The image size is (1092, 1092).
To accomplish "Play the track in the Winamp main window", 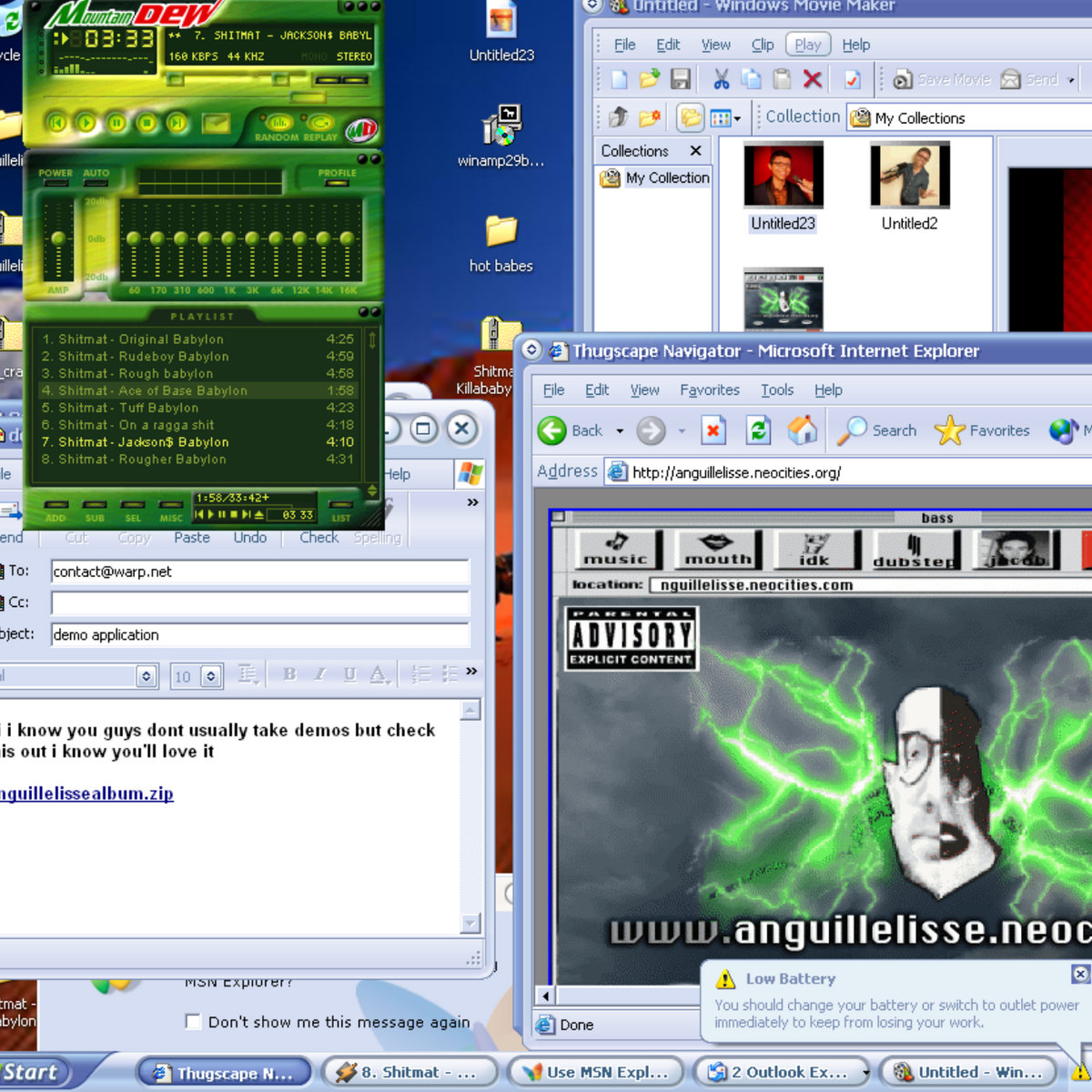I will pyautogui.click(x=86, y=122).
